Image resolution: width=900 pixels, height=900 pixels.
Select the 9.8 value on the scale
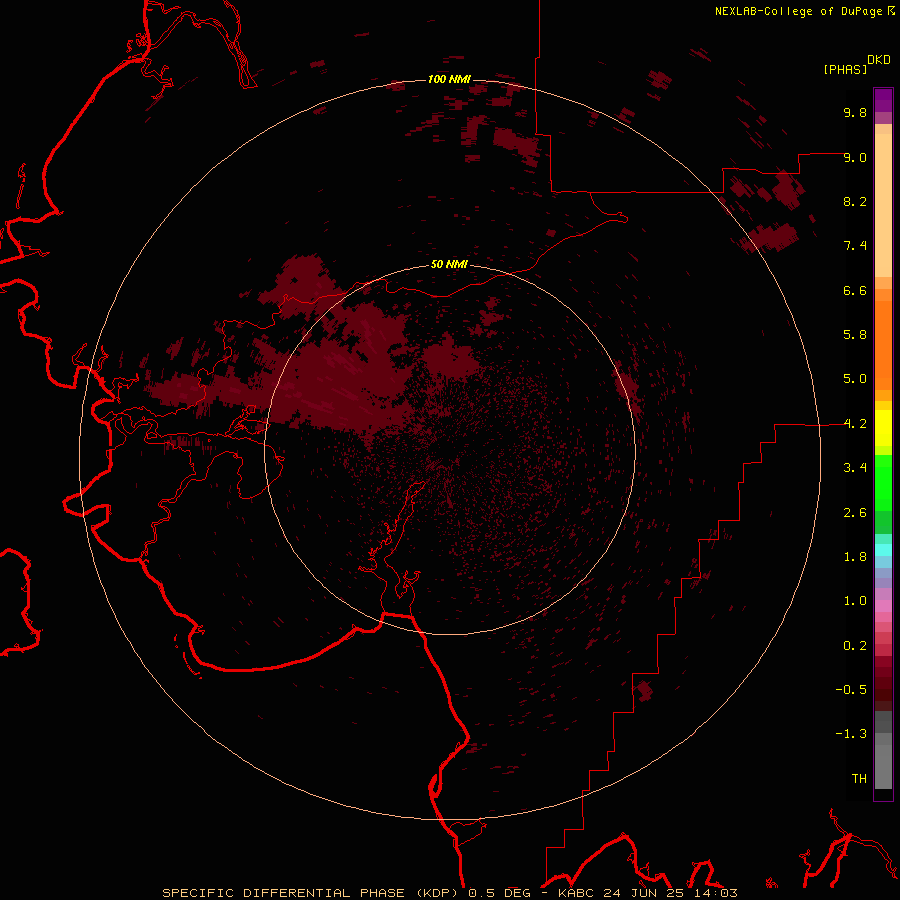(855, 112)
